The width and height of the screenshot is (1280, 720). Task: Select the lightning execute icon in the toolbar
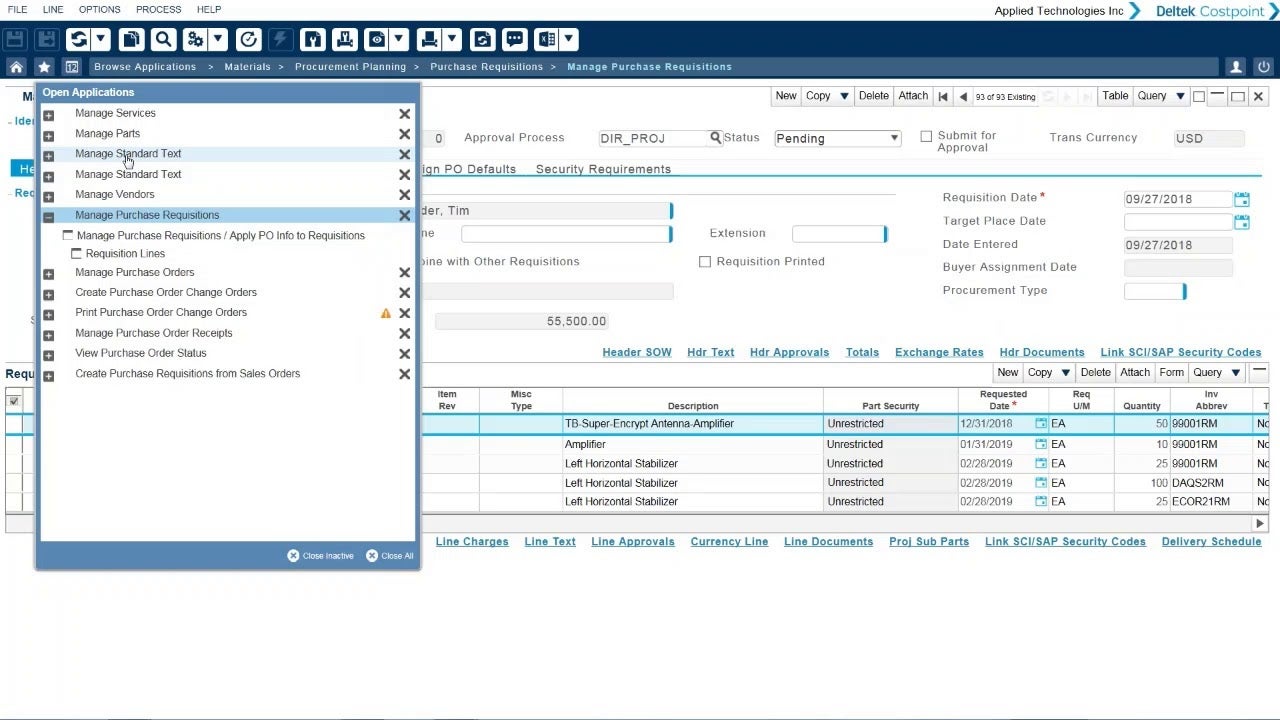click(281, 39)
